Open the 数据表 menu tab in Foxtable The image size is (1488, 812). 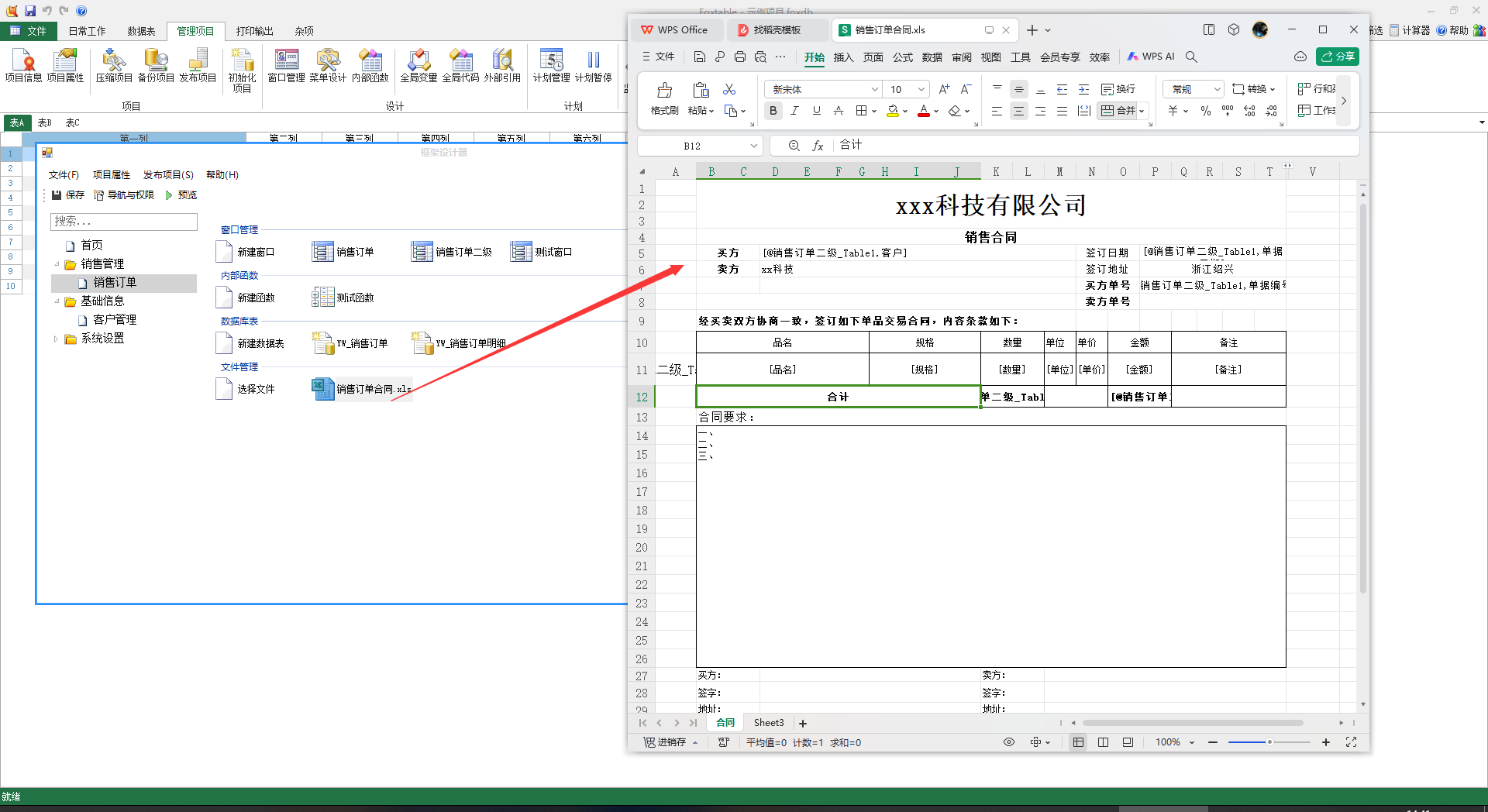141,31
